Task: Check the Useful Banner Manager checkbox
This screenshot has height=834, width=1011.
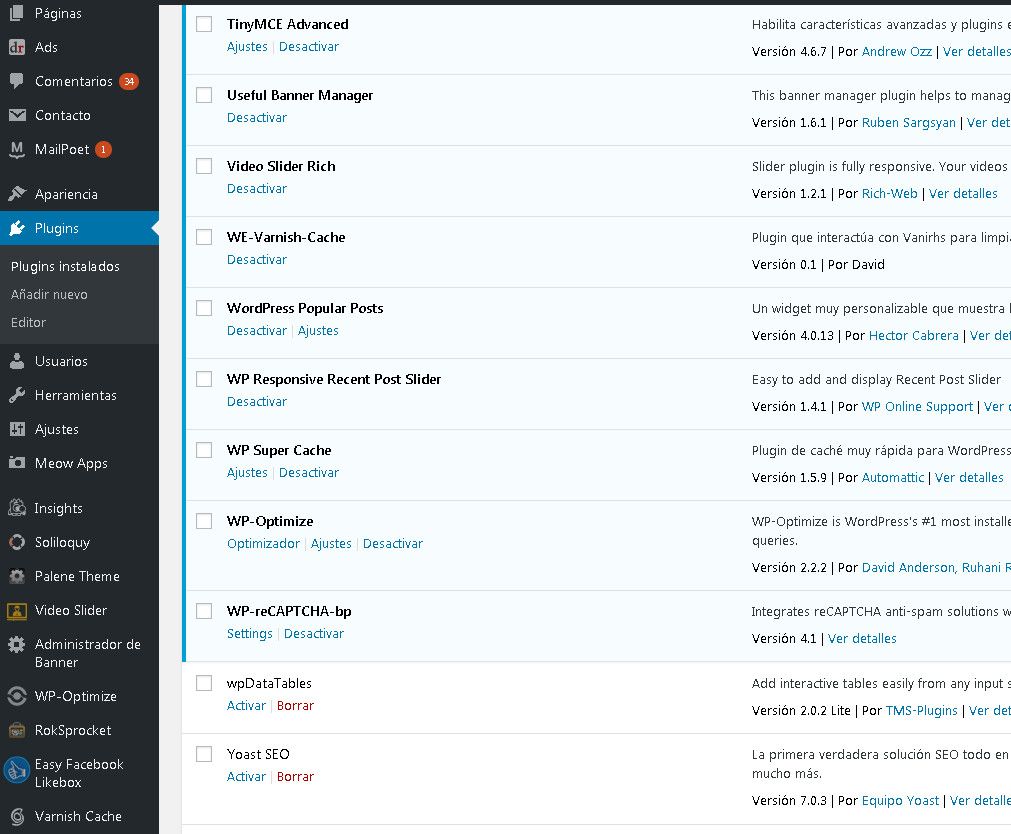Action: point(204,95)
